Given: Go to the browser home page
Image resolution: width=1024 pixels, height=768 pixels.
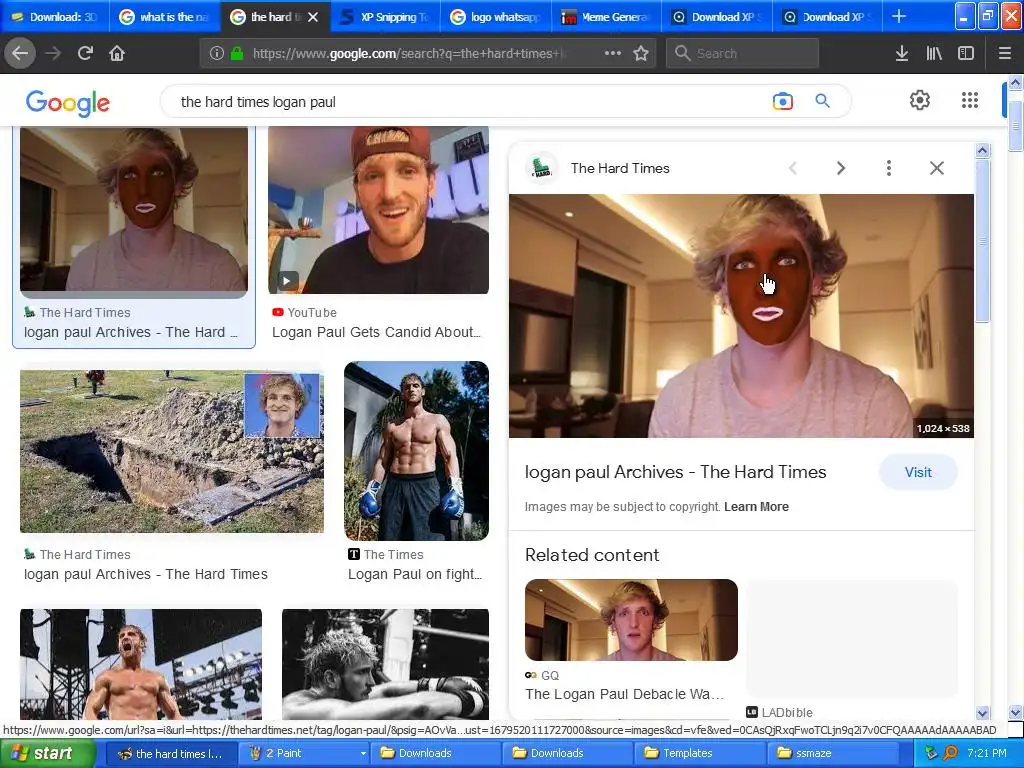Looking at the screenshot, I should tap(117, 54).
